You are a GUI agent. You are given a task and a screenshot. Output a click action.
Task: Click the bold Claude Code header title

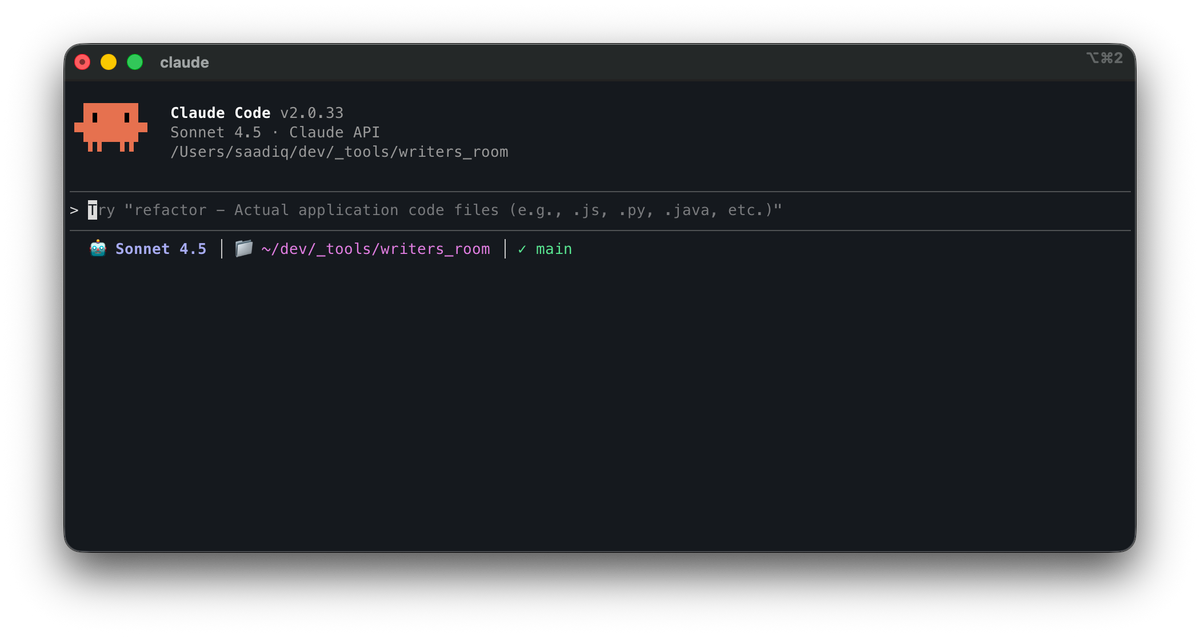220,113
